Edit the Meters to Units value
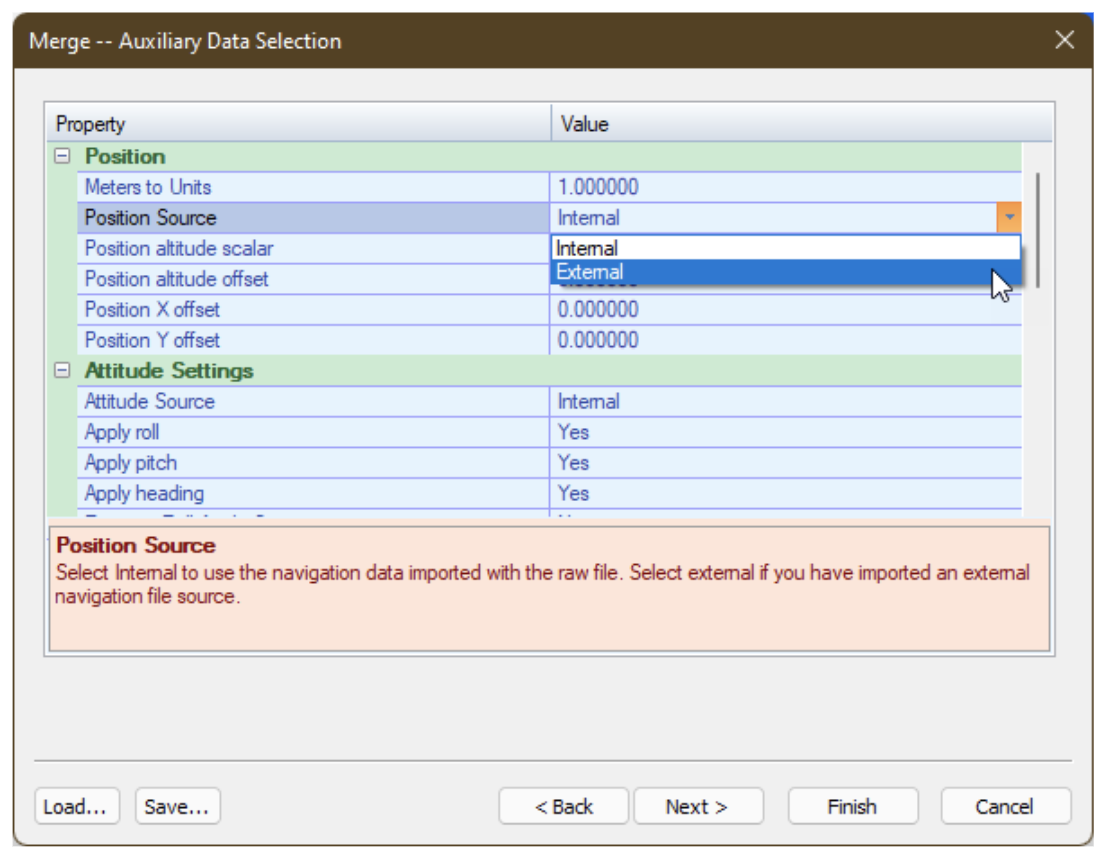Screen dimensions: 1108x858 (785, 187)
